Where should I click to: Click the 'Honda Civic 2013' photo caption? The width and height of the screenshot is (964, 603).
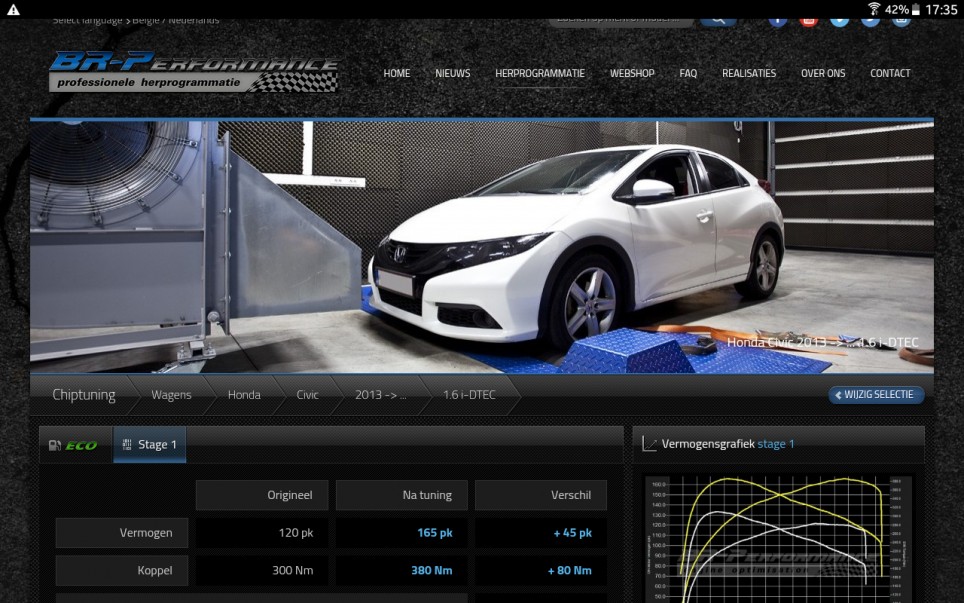pos(823,342)
